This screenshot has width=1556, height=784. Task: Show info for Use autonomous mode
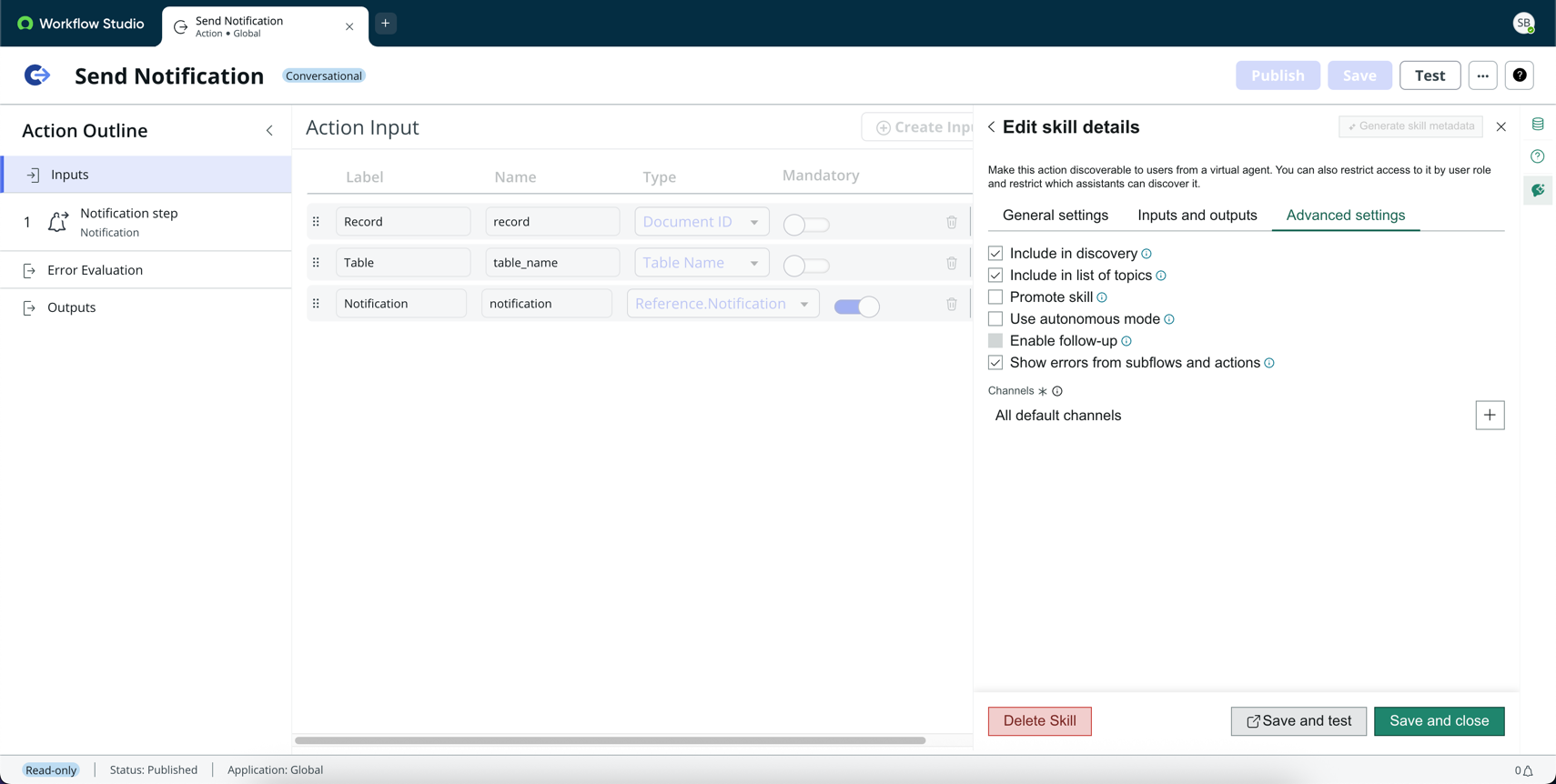point(1169,319)
